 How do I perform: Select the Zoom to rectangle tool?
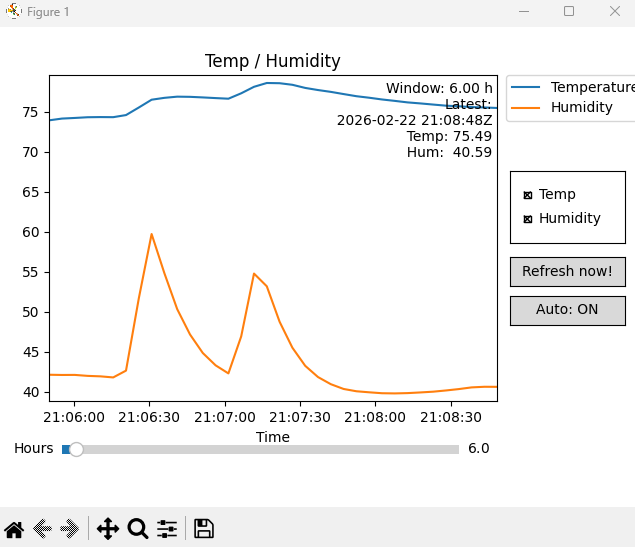(x=138, y=529)
